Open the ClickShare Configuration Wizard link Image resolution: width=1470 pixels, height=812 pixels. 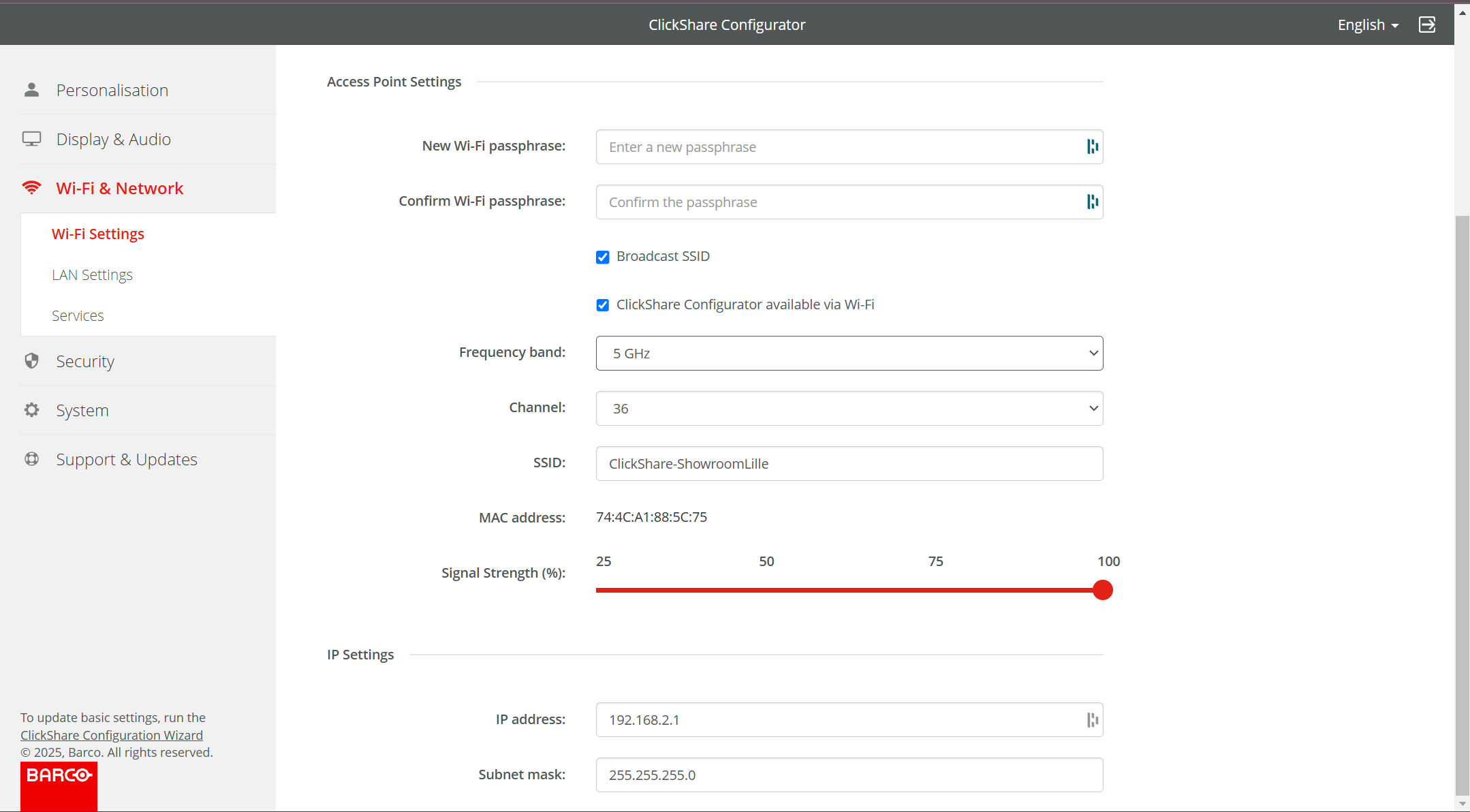click(112, 735)
